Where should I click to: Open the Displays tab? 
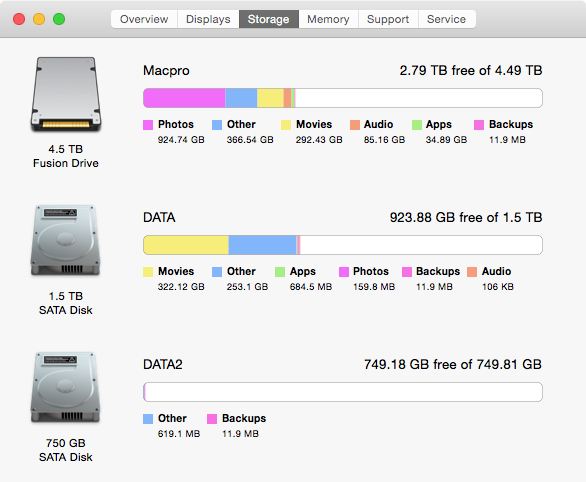[208, 19]
